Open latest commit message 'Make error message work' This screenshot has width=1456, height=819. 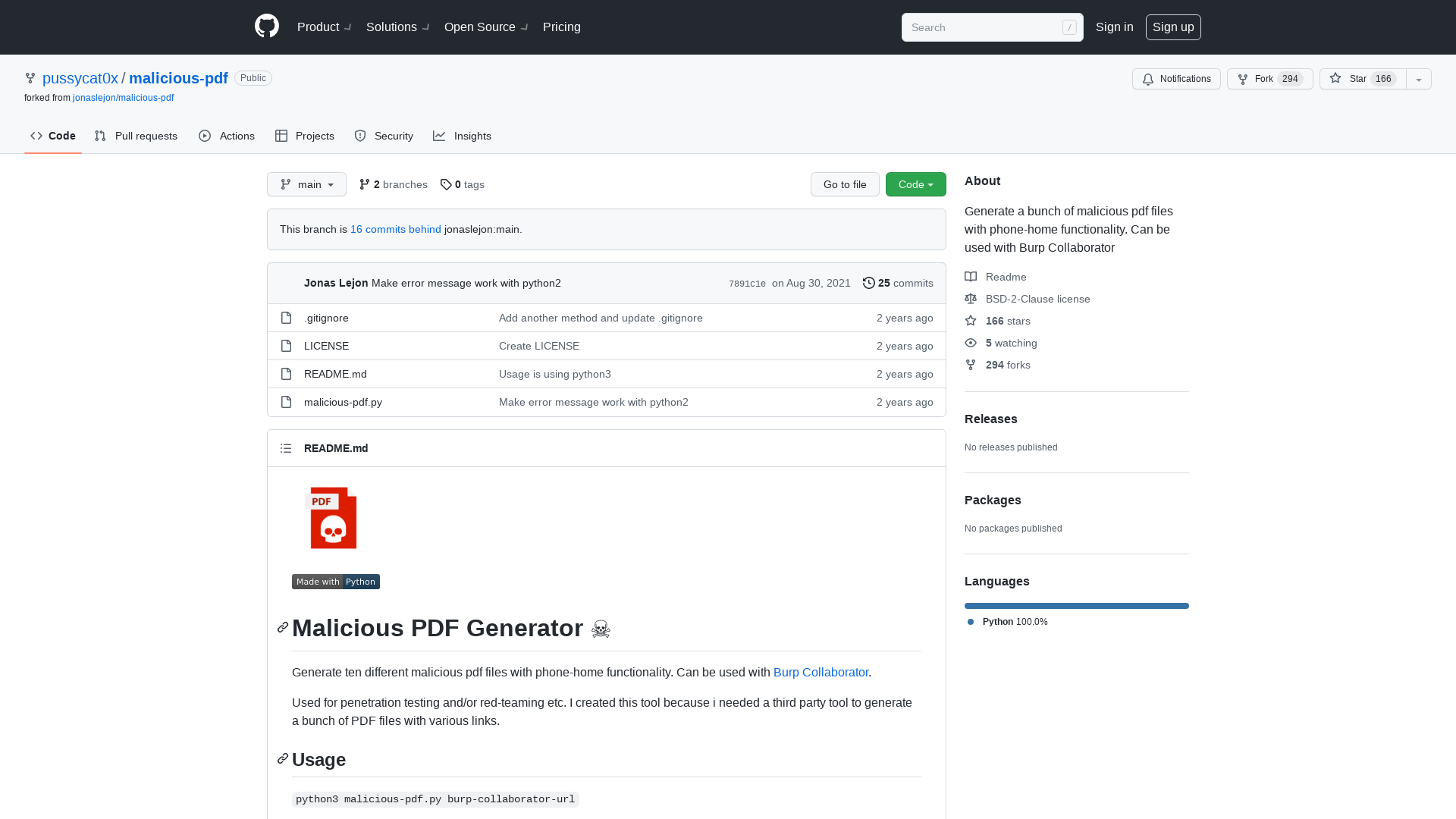pos(466,283)
